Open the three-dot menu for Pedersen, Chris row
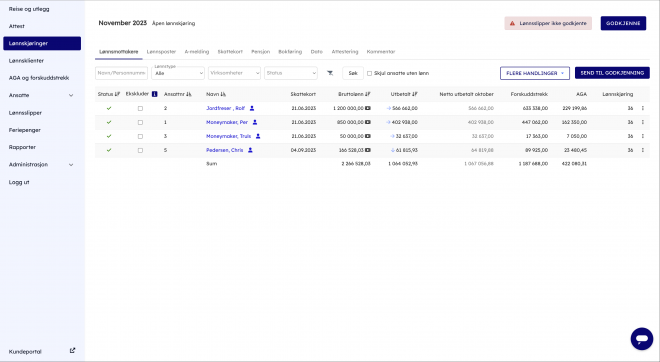This screenshot has width=660, height=362. tap(643, 150)
